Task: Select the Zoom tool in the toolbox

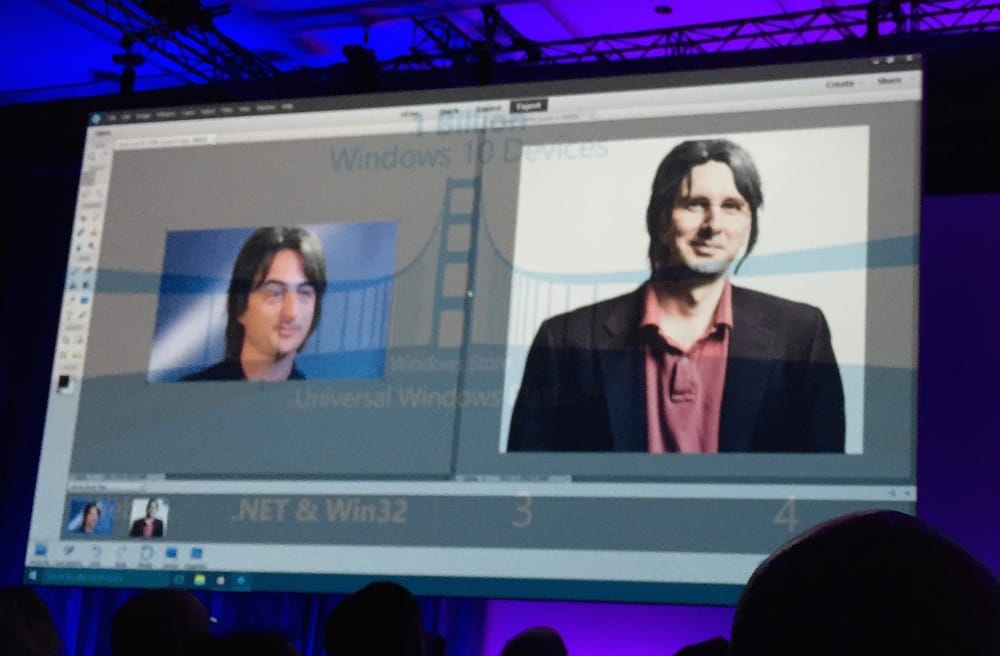Action: 92,155
